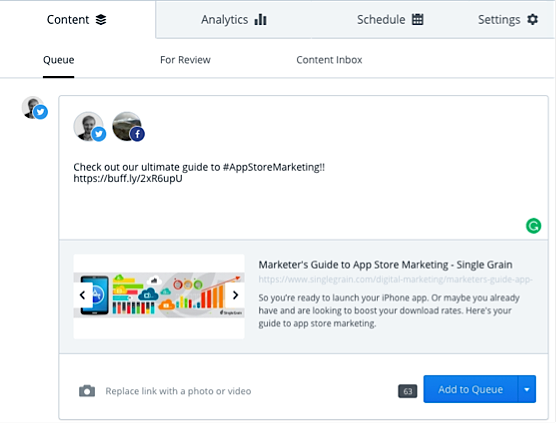The width and height of the screenshot is (556, 423).
Task: Click the camera icon to attach media
Action: [x=87, y=391]
